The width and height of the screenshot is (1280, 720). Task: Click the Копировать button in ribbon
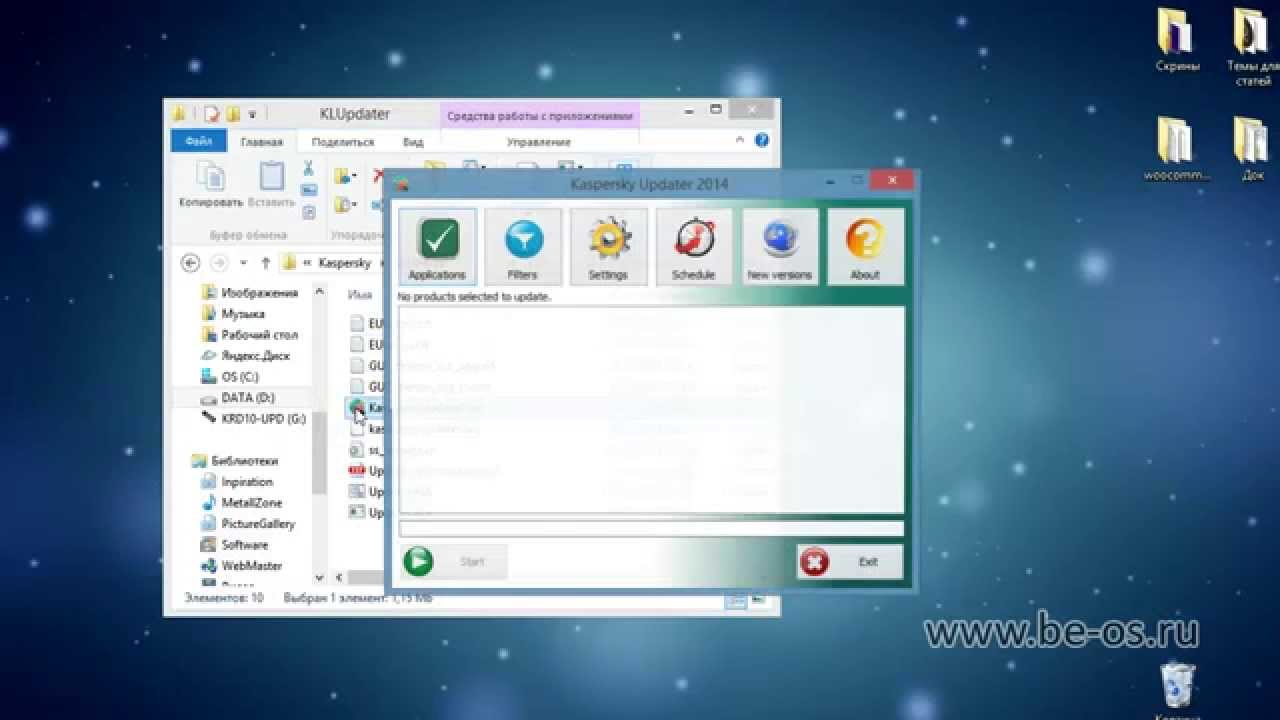pos(211,185)
